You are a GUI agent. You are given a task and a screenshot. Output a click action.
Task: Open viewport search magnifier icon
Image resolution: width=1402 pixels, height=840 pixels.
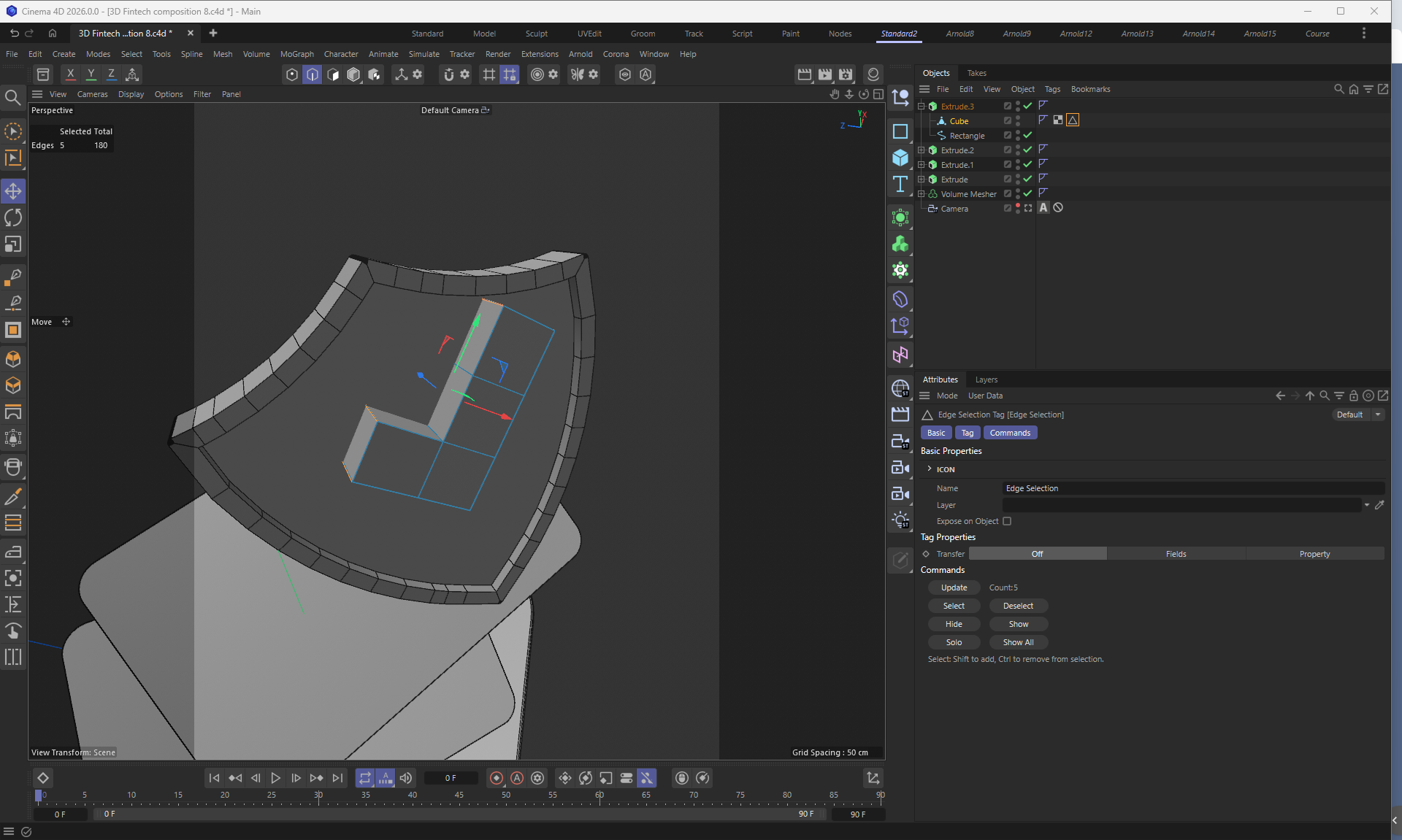[x=12, y=97]
